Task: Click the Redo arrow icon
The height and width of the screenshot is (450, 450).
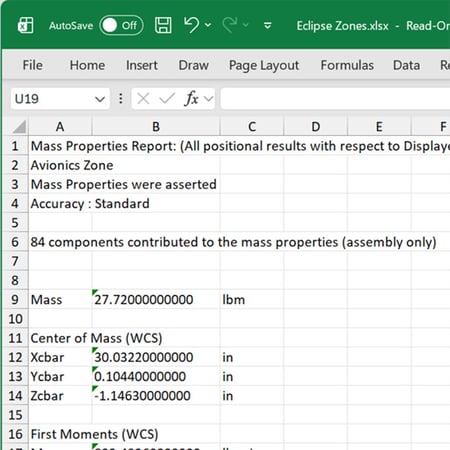Action: coord(230,25)
